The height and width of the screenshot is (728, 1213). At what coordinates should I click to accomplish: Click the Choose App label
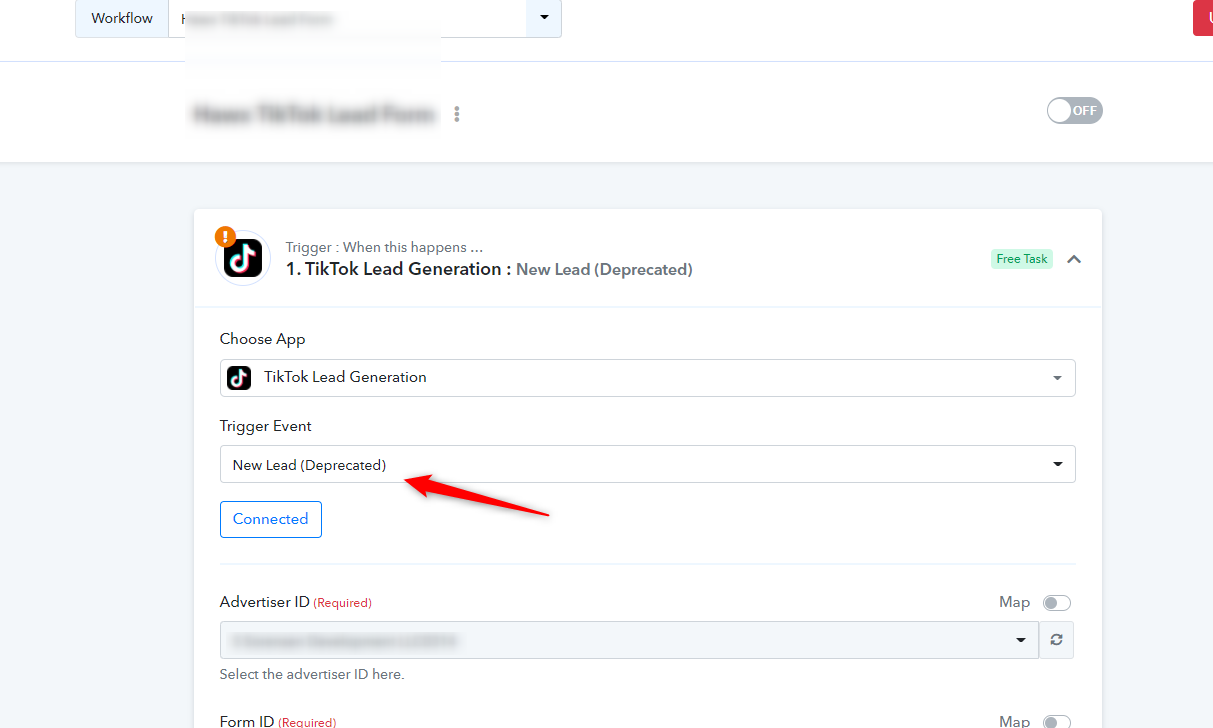pos(261,339)
